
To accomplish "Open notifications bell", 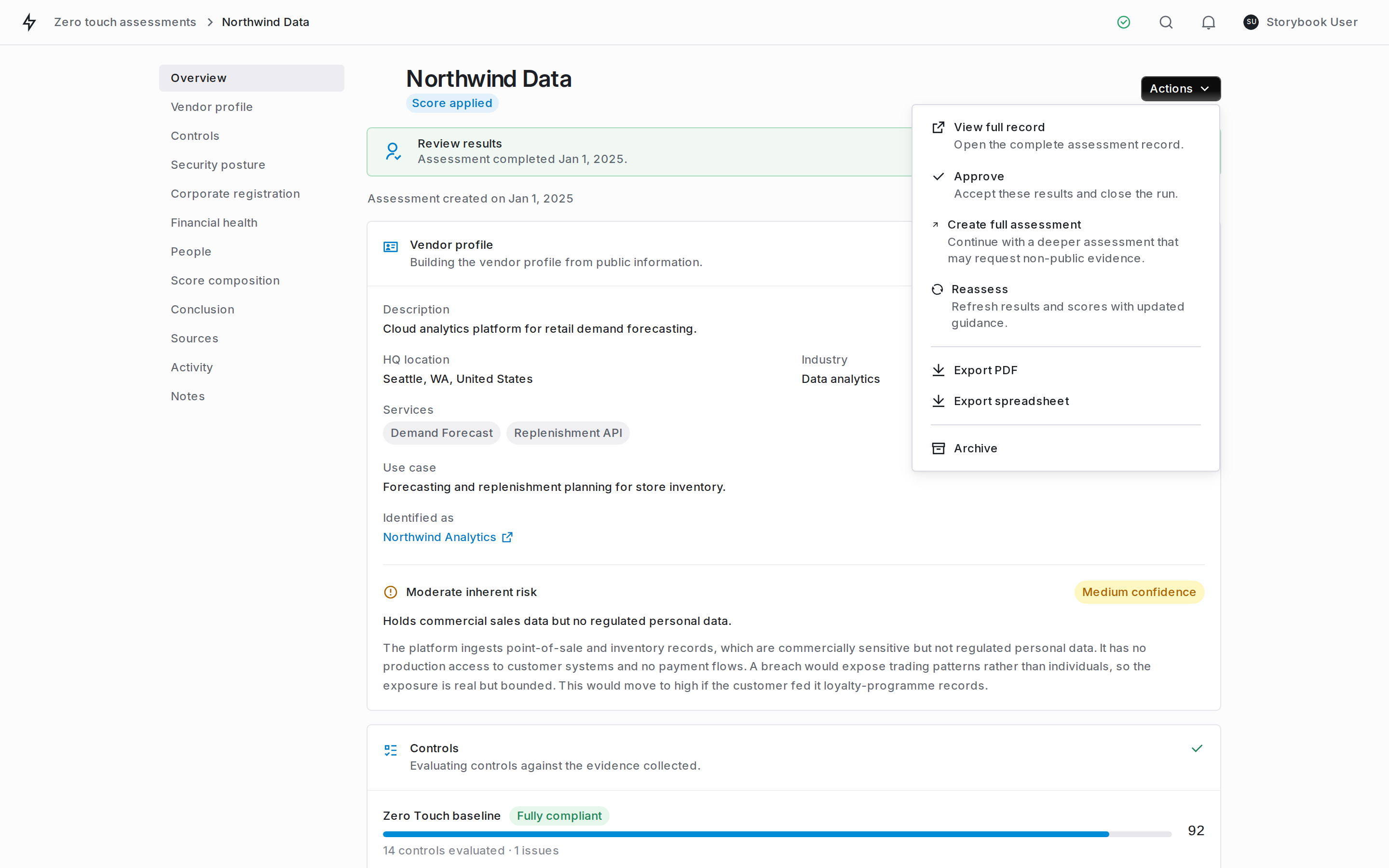I will 1208,22.
